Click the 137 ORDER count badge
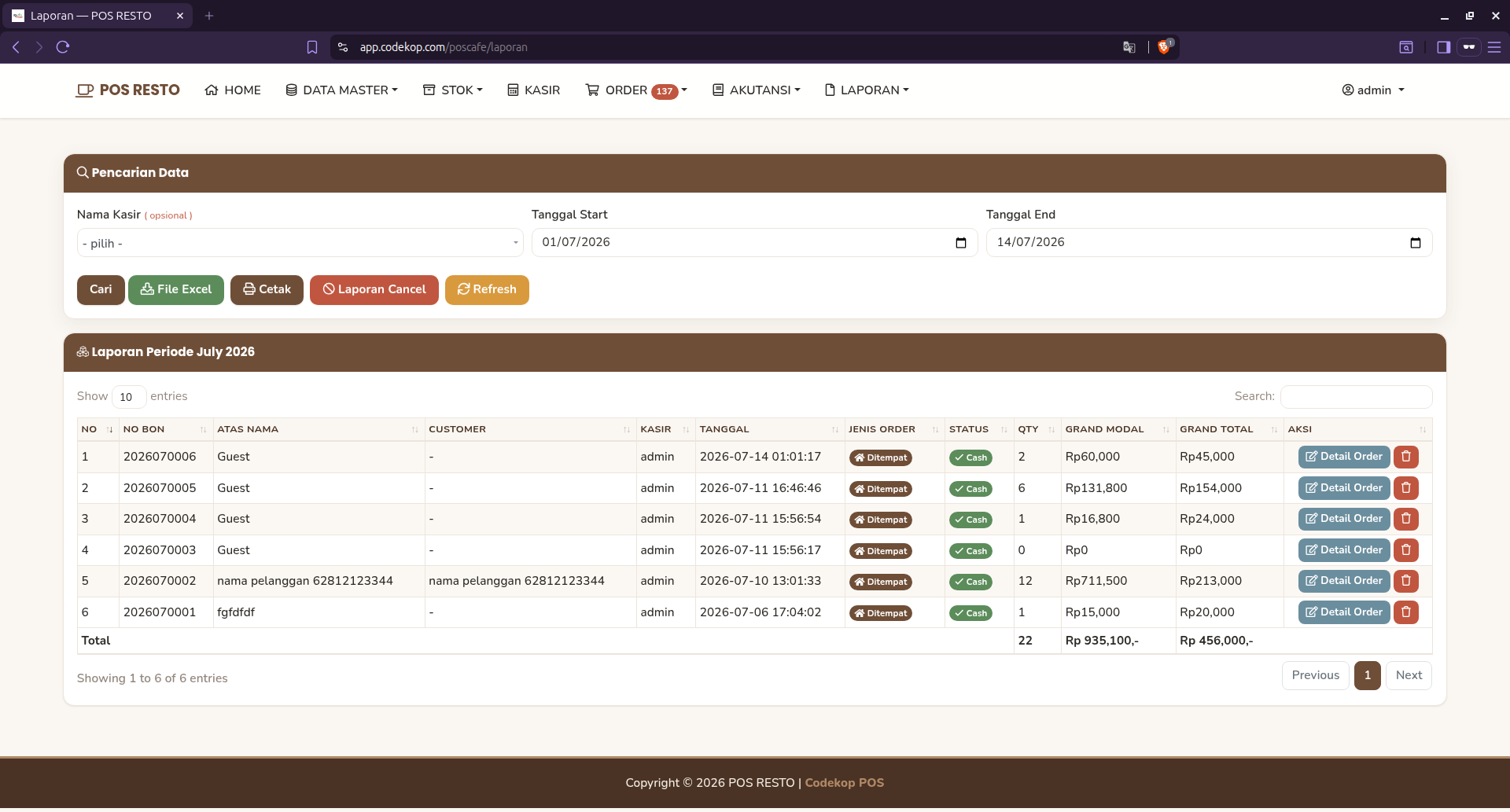 (665, 91)
